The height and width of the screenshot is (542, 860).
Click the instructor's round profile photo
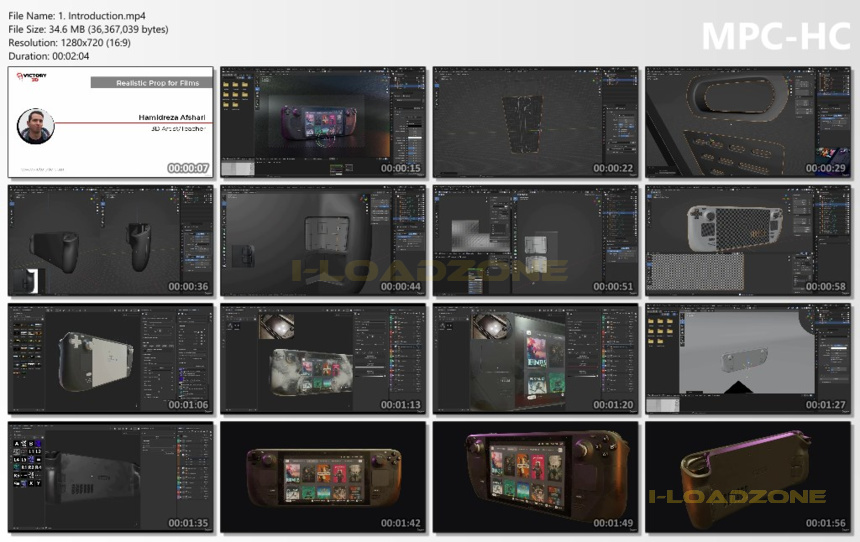(x=36, y=126)
